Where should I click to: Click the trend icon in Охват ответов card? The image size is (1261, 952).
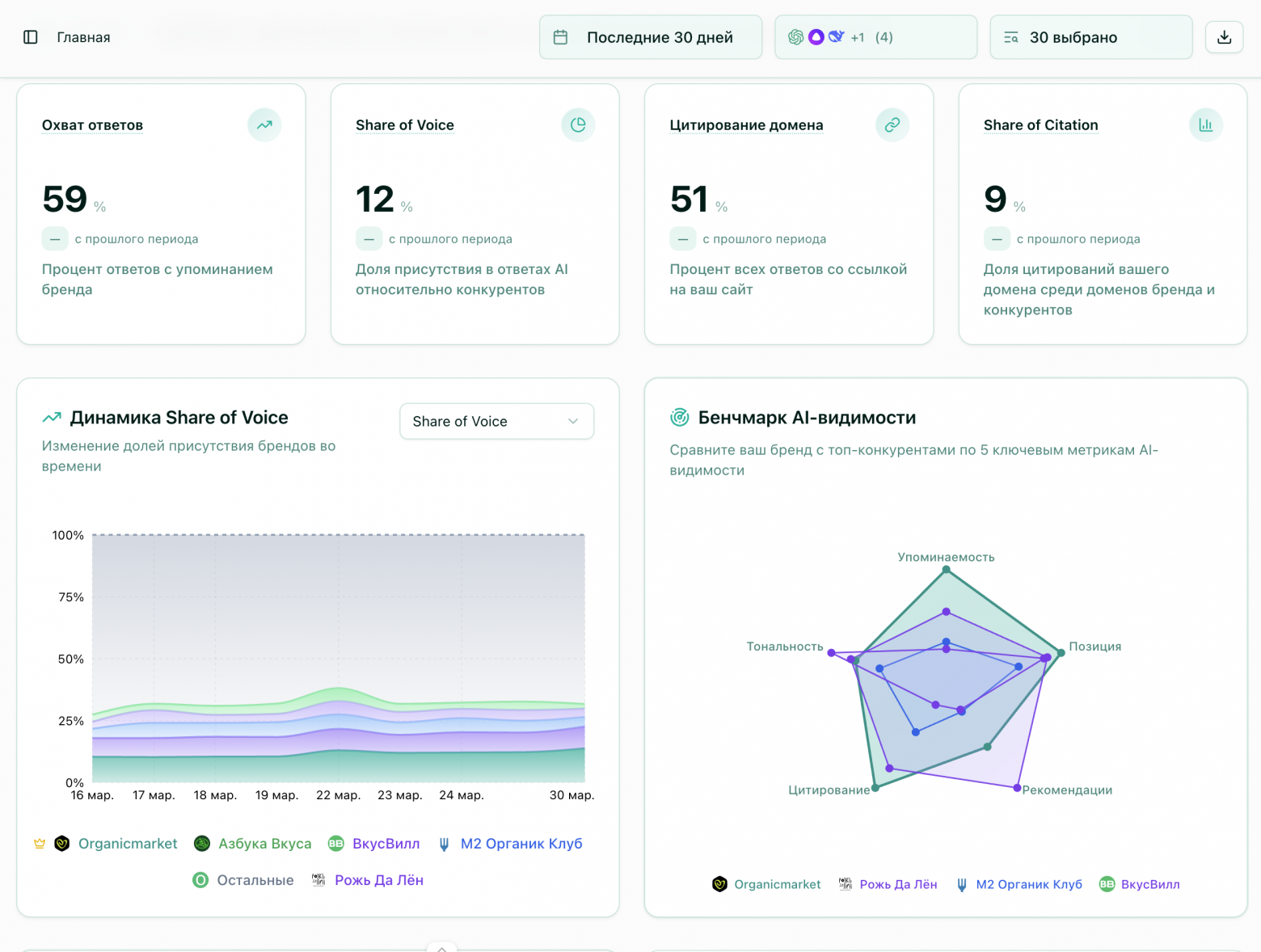(x=264, y=125)
